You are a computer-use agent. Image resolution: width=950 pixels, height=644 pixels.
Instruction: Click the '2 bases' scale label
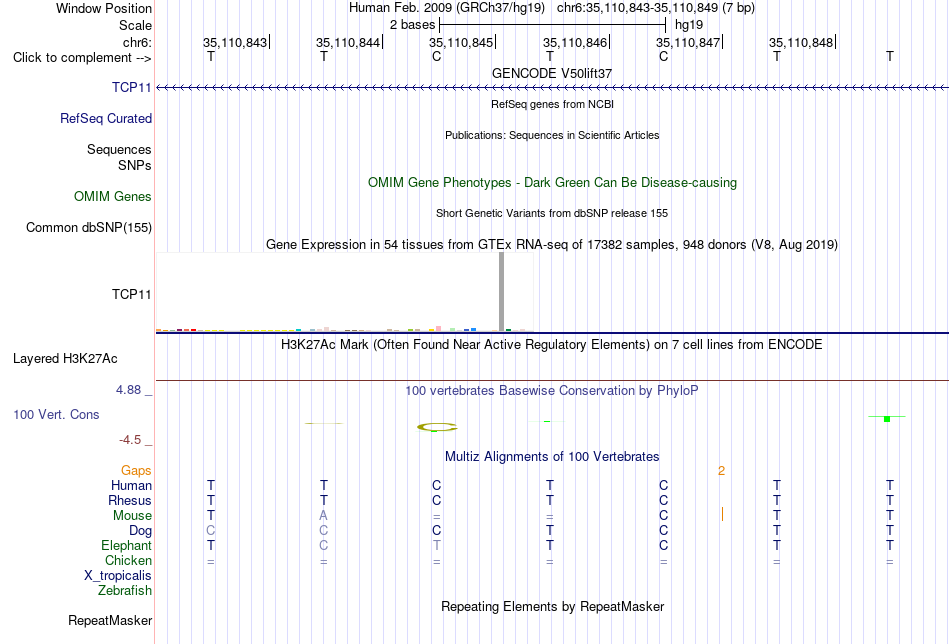point(413,25)
